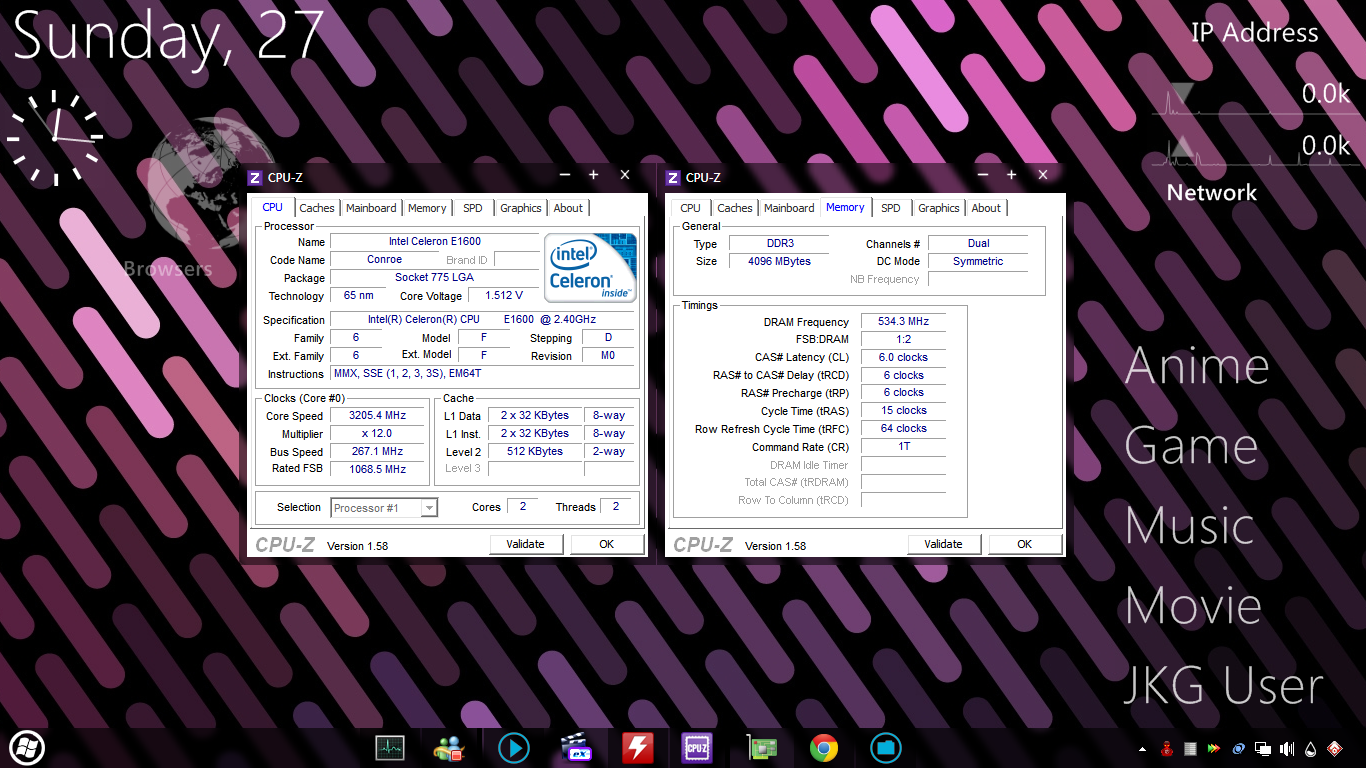The width and height of the screenshot is (1366, 768).
Task: Open the JKG User desktop launcher
Action: [x=1224, y=686]
